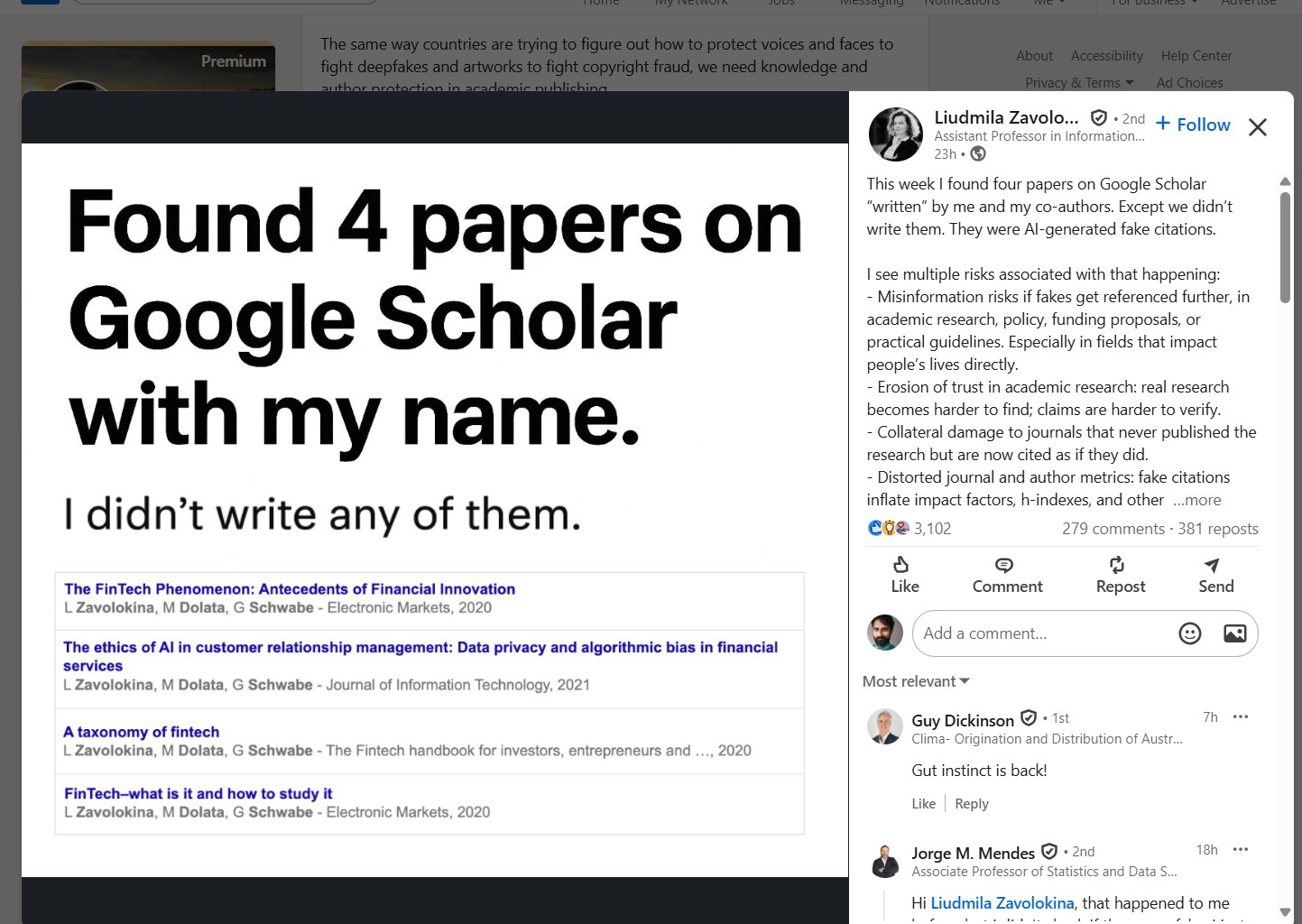The image size is (1302, 924).
Task: View the 279 comments
Action: tap(1113, 529)
